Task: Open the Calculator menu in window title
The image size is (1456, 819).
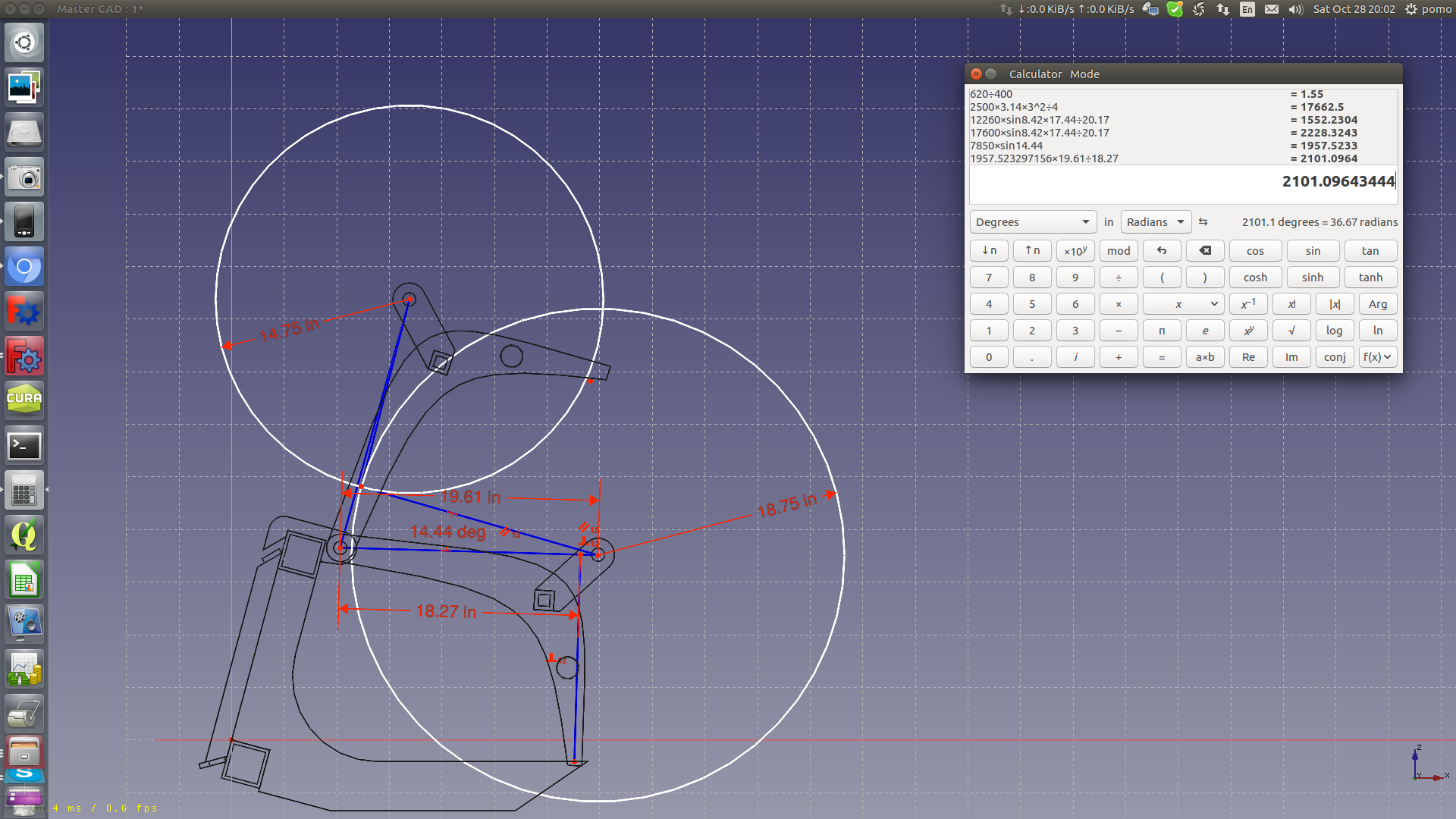Action: tap(1035, 74)
